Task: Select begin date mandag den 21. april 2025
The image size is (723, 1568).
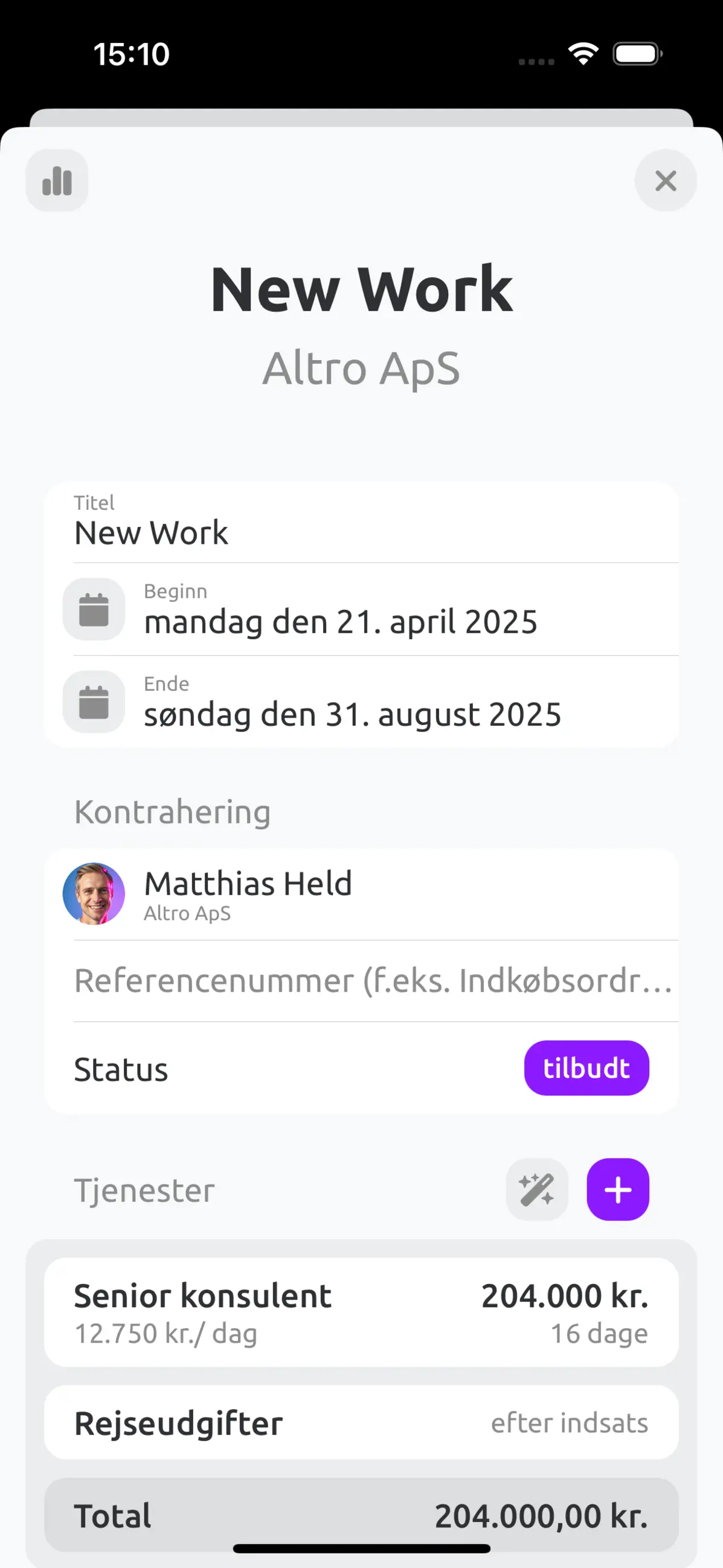Action: click(x=341, y=622)
